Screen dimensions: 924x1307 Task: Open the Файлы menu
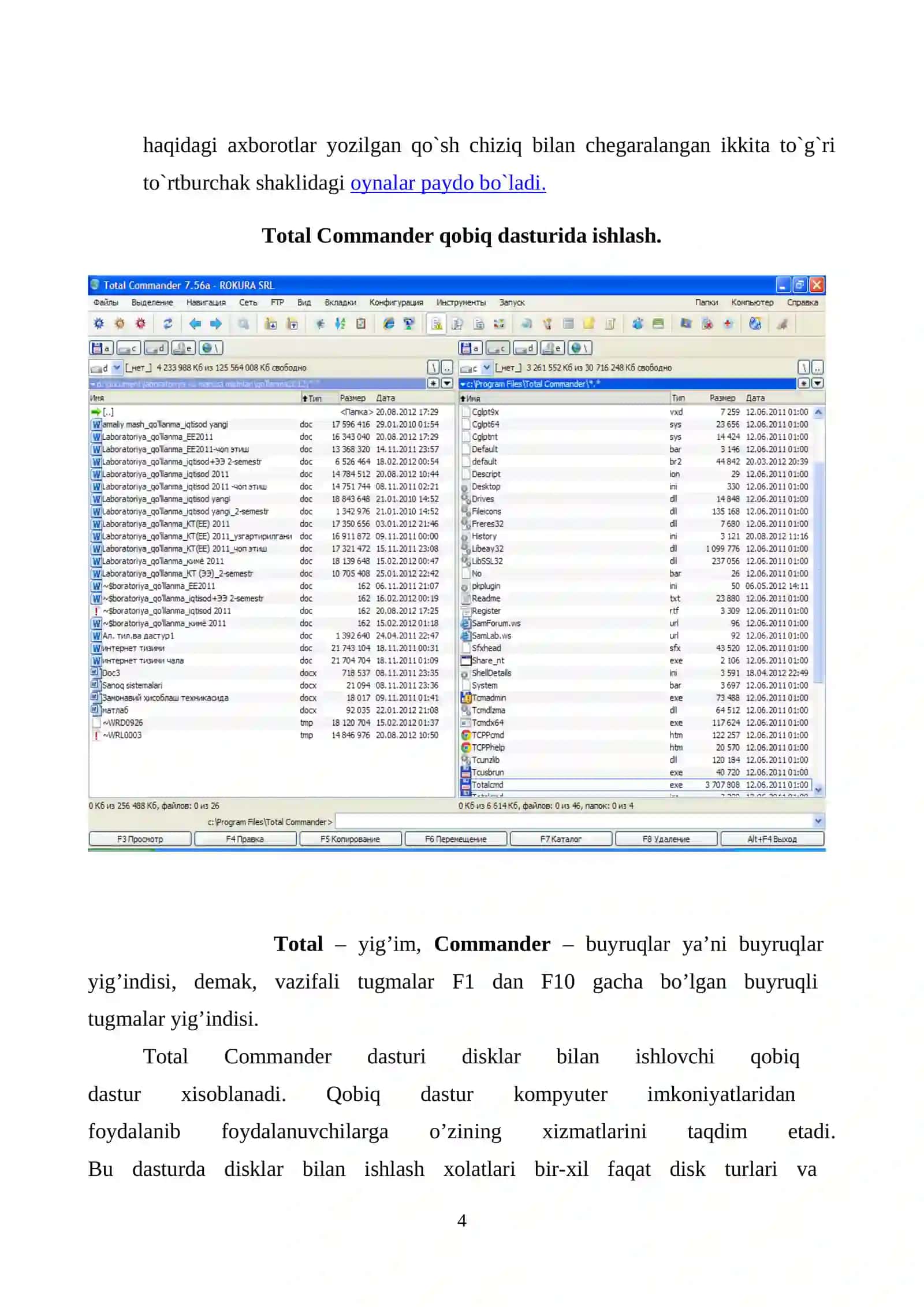click(x=106, y=302)
